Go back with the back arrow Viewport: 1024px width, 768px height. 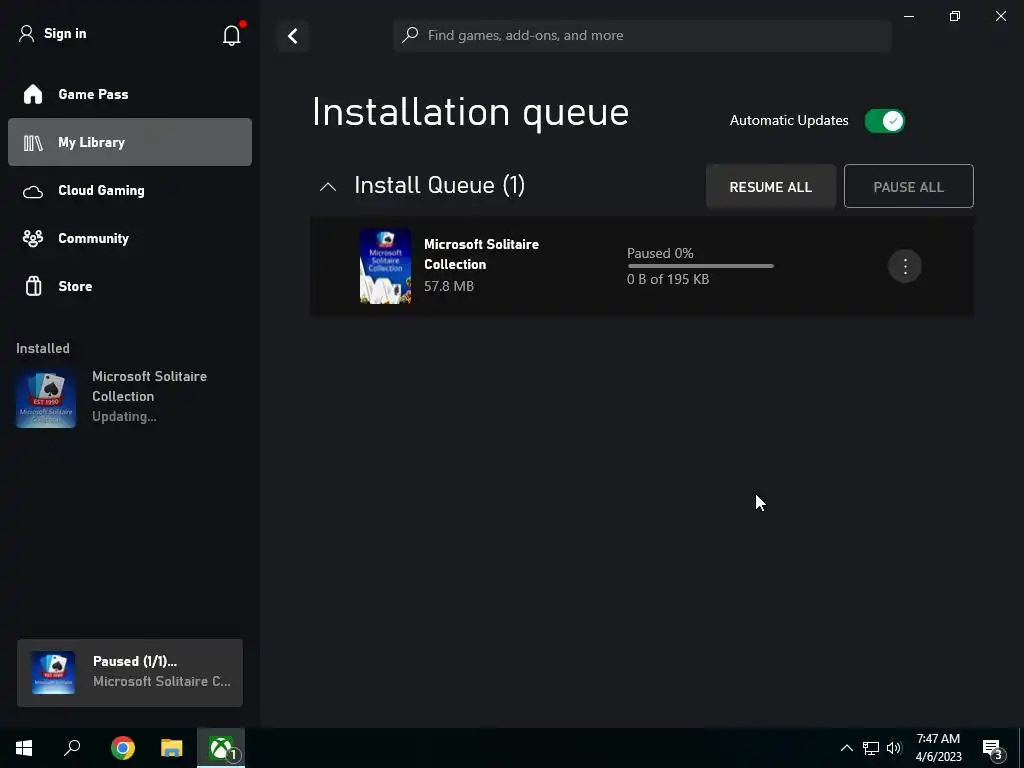tap(293, 36)
